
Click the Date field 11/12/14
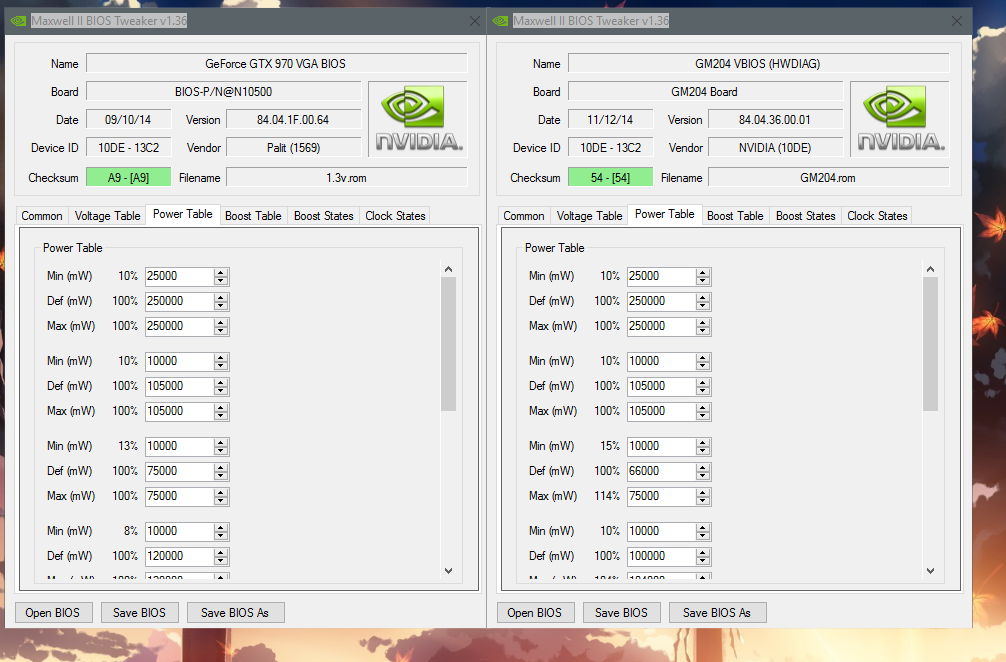[x=610, y=120]
